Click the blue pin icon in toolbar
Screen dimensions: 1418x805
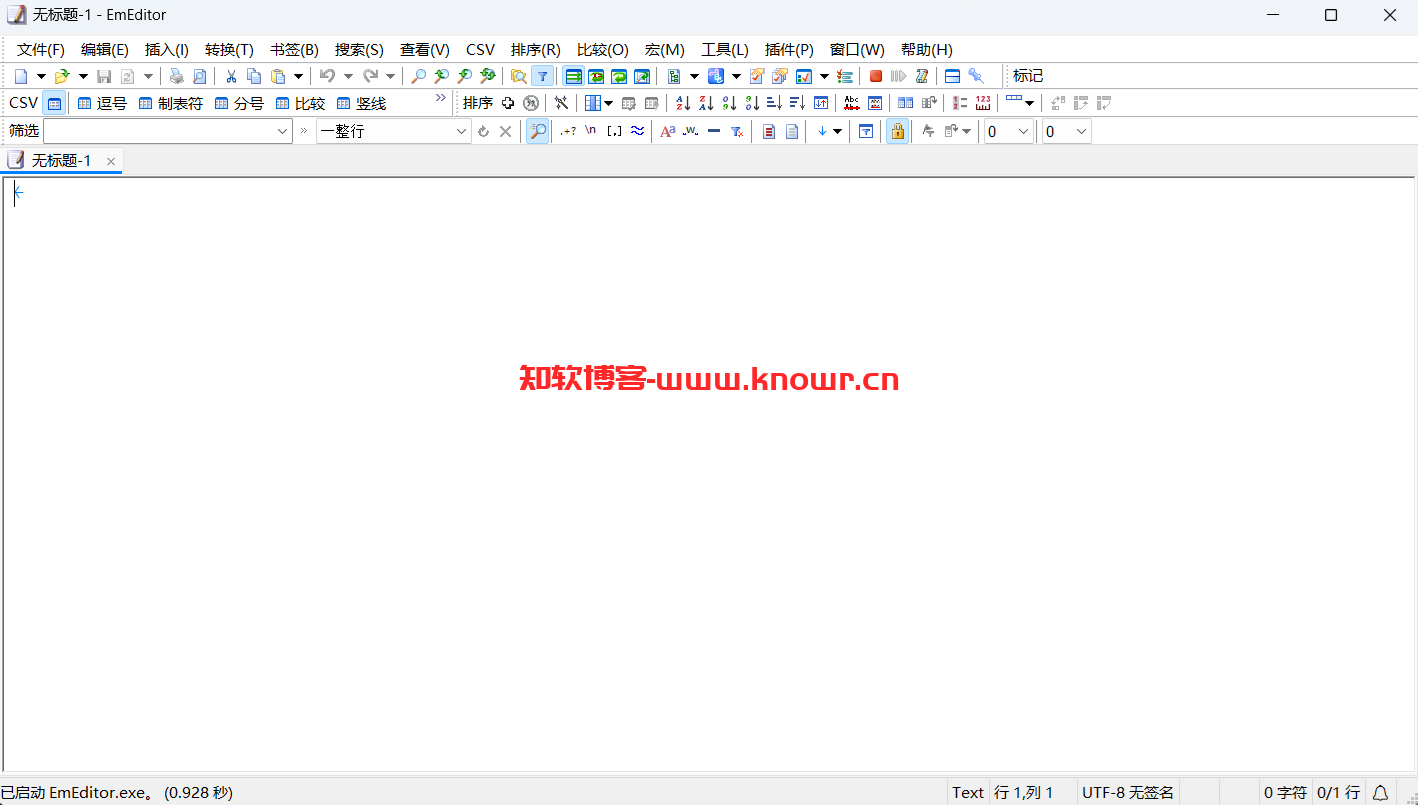pos(976,76)
